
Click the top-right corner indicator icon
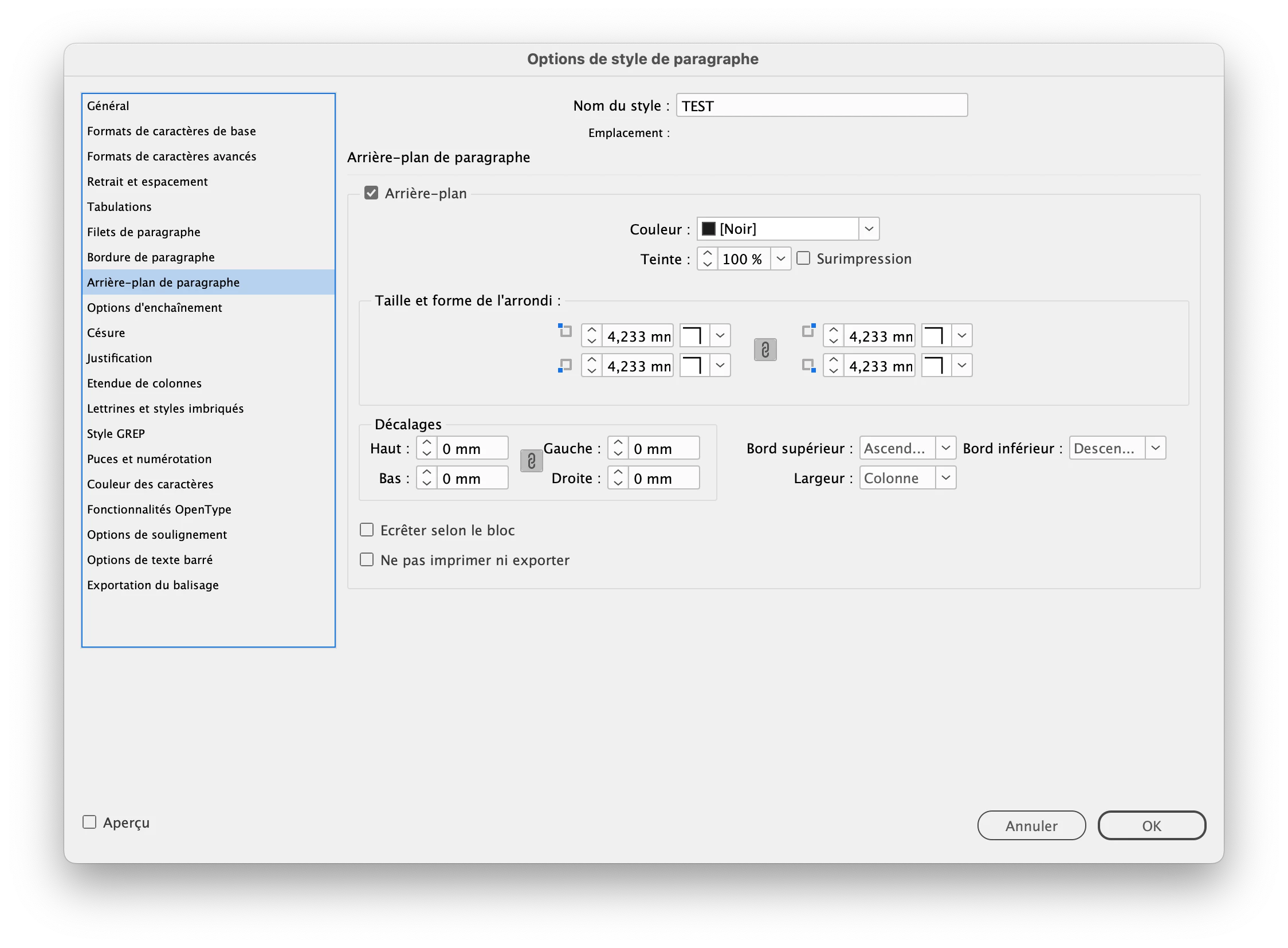point(808,331)
